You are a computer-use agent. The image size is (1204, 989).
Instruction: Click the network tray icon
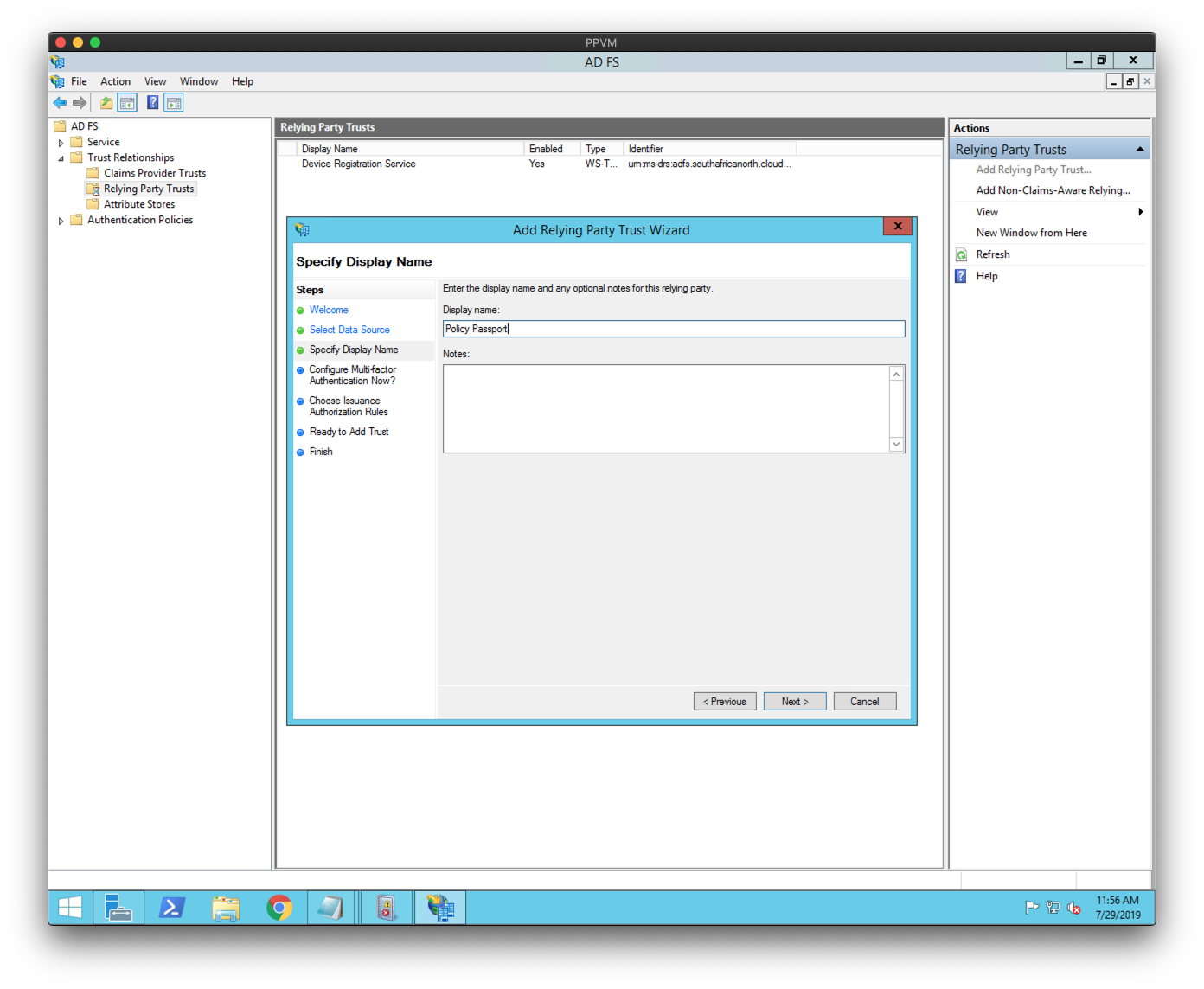(1053, 908)
